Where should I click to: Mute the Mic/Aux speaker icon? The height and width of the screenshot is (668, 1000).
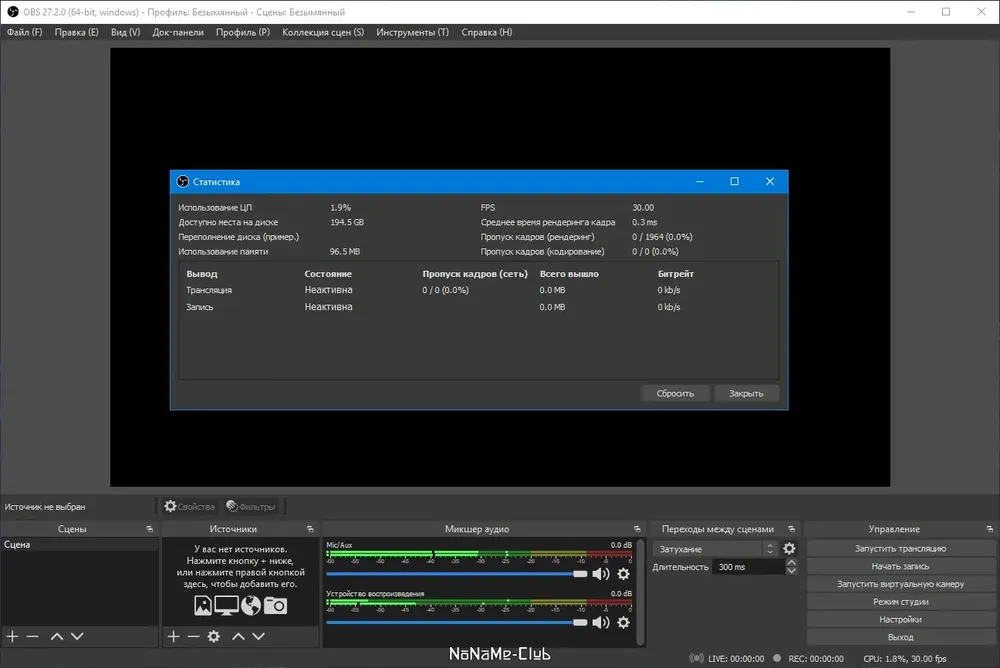pos(600,574)
